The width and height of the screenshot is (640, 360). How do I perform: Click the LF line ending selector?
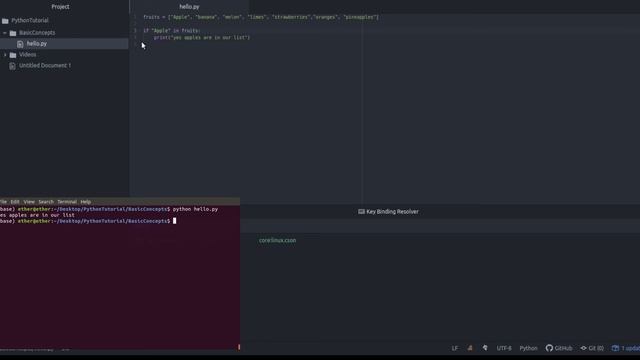[x=455, y=348]
